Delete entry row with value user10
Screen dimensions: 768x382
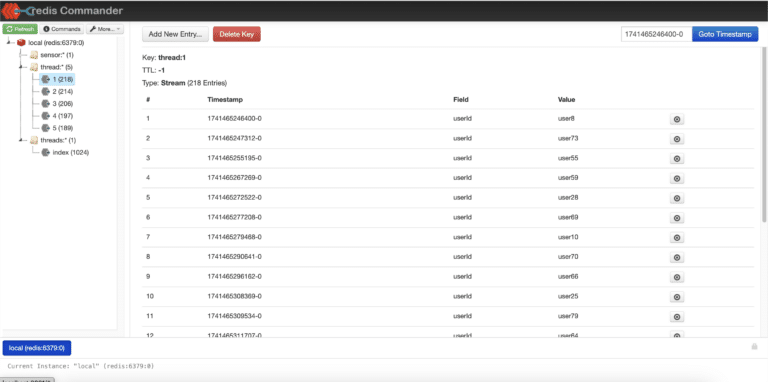tap(677, 238)
